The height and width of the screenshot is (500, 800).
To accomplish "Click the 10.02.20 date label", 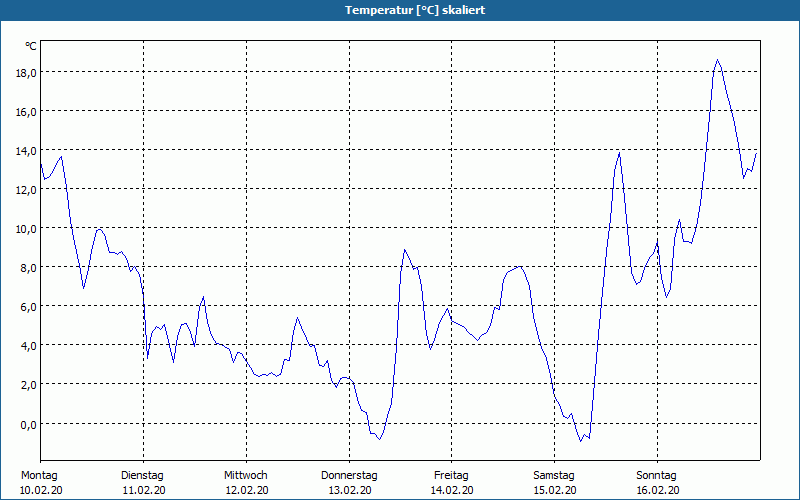I will pyautogui.click(x=41, y=491).
